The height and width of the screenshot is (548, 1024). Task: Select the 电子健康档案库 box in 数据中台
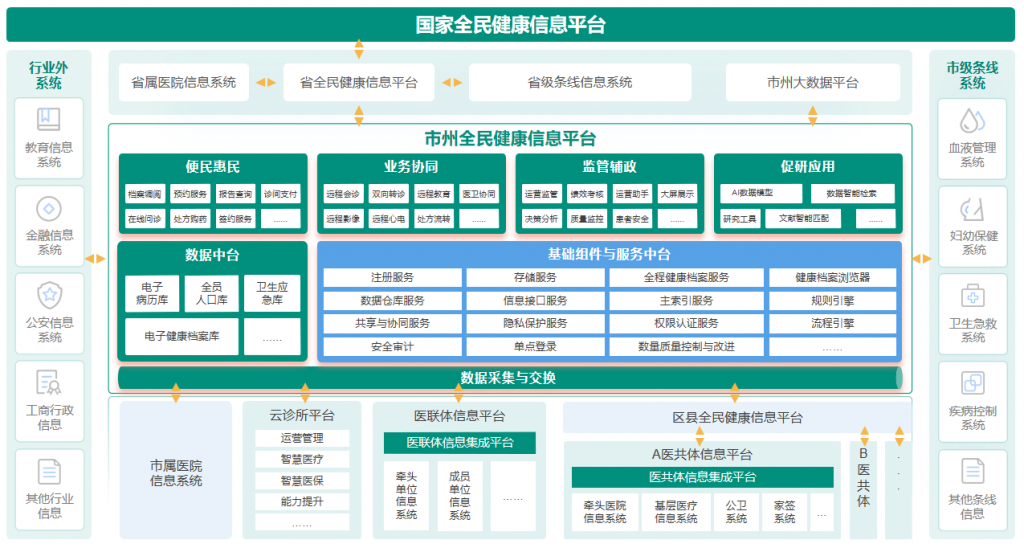[181, 337]
